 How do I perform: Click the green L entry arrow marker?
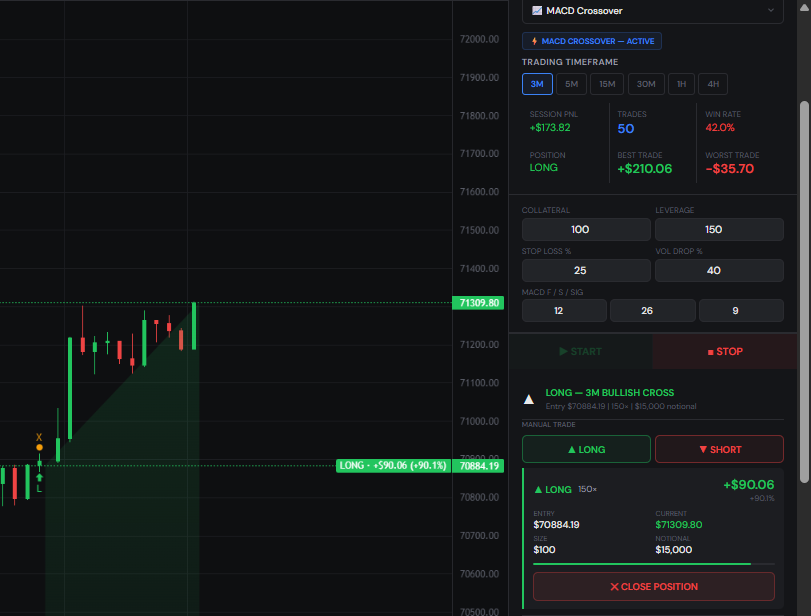coord(39,483)
